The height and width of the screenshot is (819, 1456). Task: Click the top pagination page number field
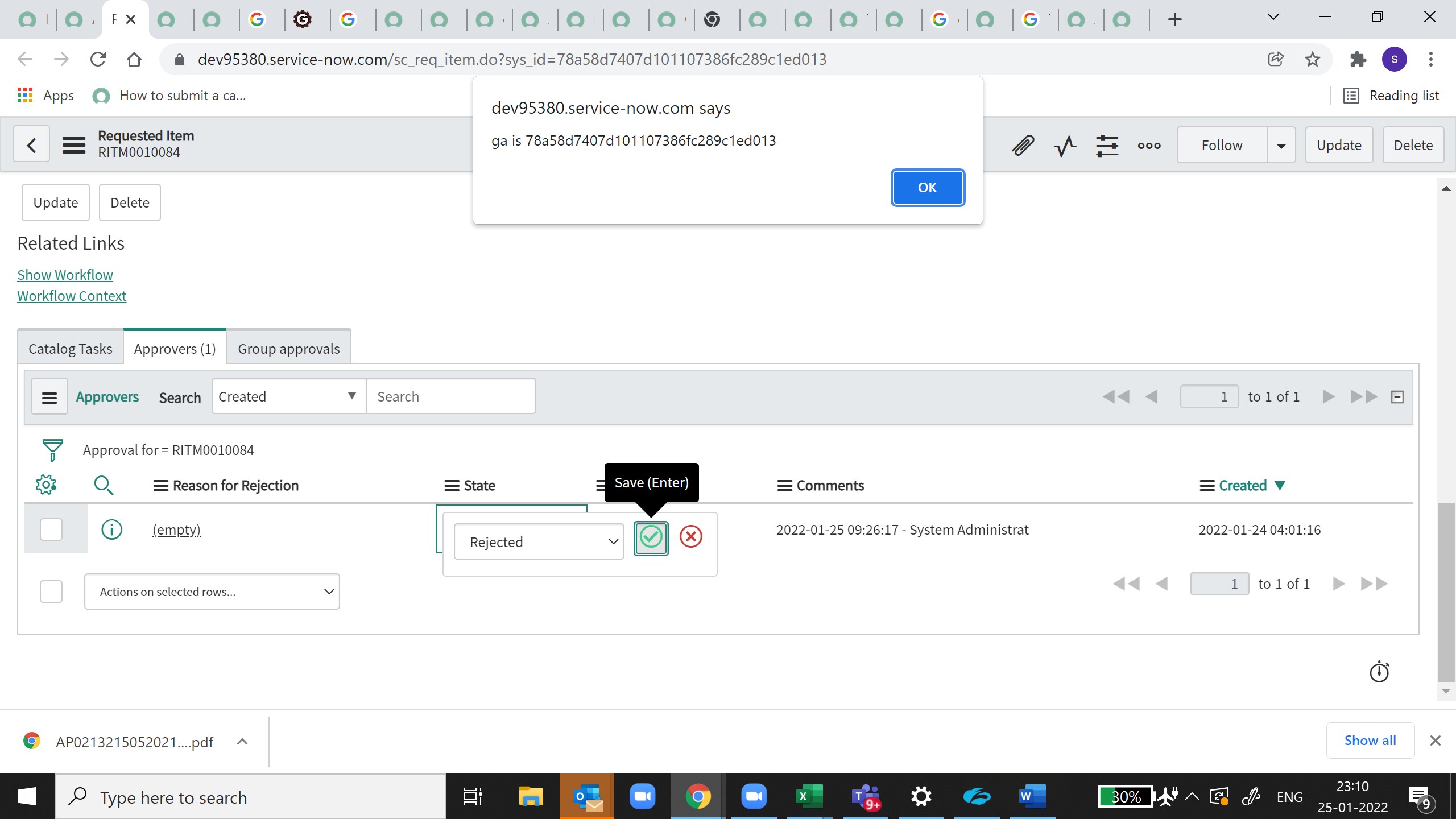click(1209, 396)
